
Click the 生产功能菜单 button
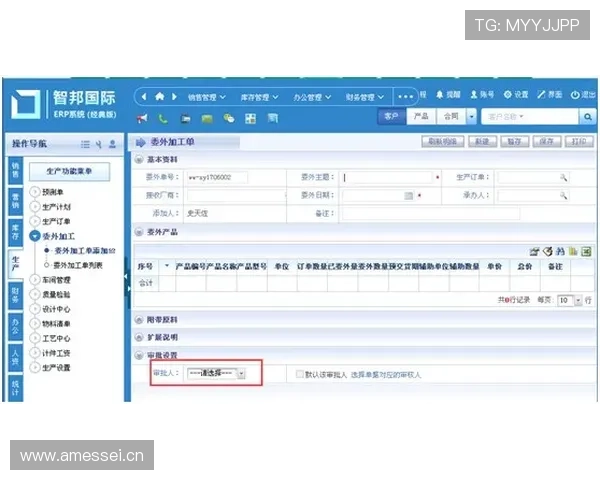pos(69,171)
